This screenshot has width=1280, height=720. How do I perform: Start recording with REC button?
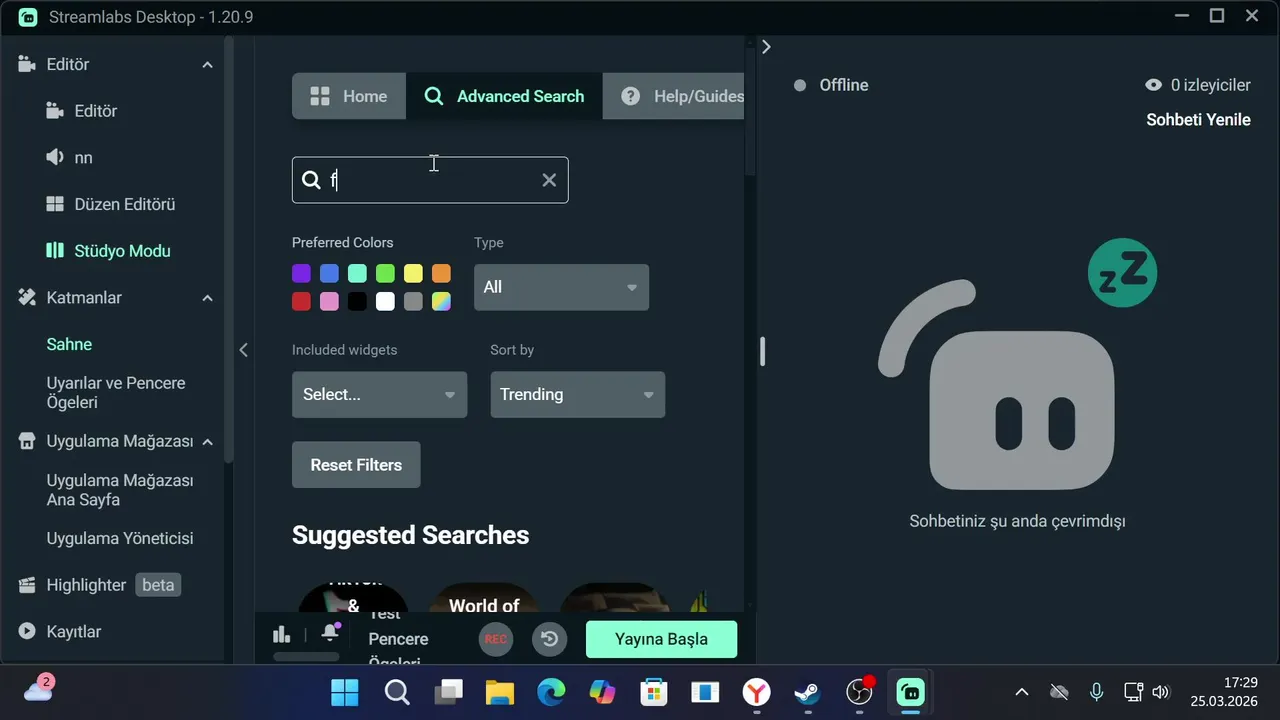pyautogui.click(x=495, y=639)
